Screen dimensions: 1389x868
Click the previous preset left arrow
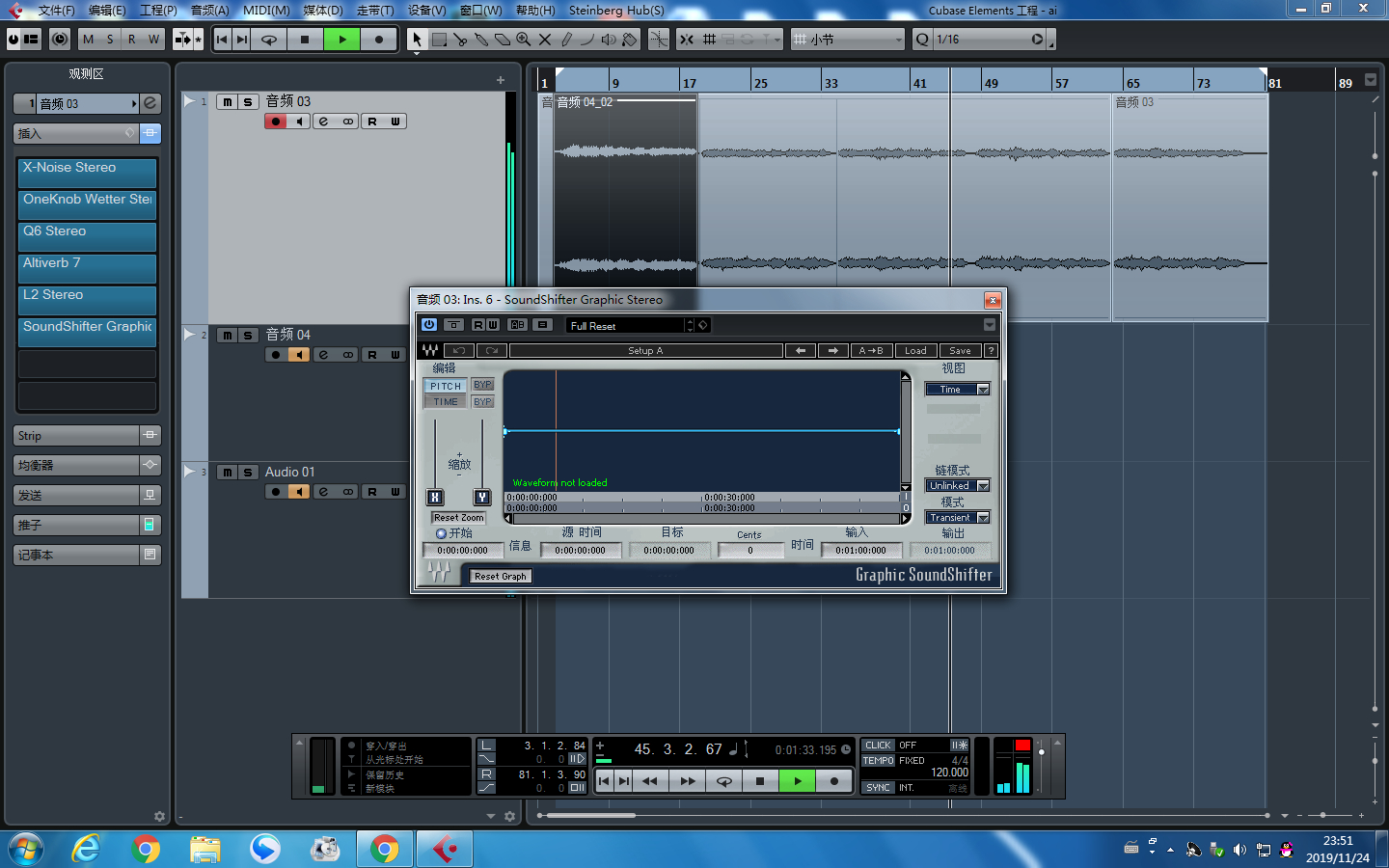800,351
